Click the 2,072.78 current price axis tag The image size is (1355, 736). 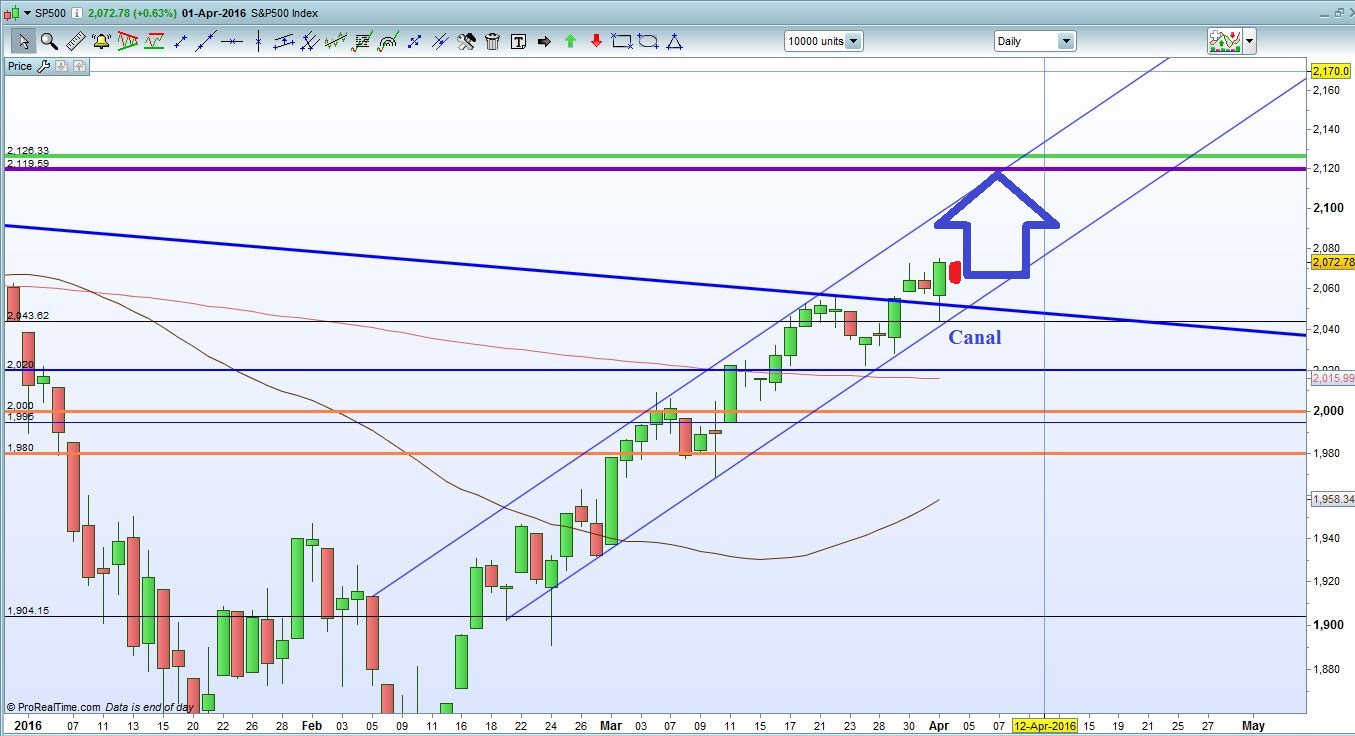[1331, 262]
